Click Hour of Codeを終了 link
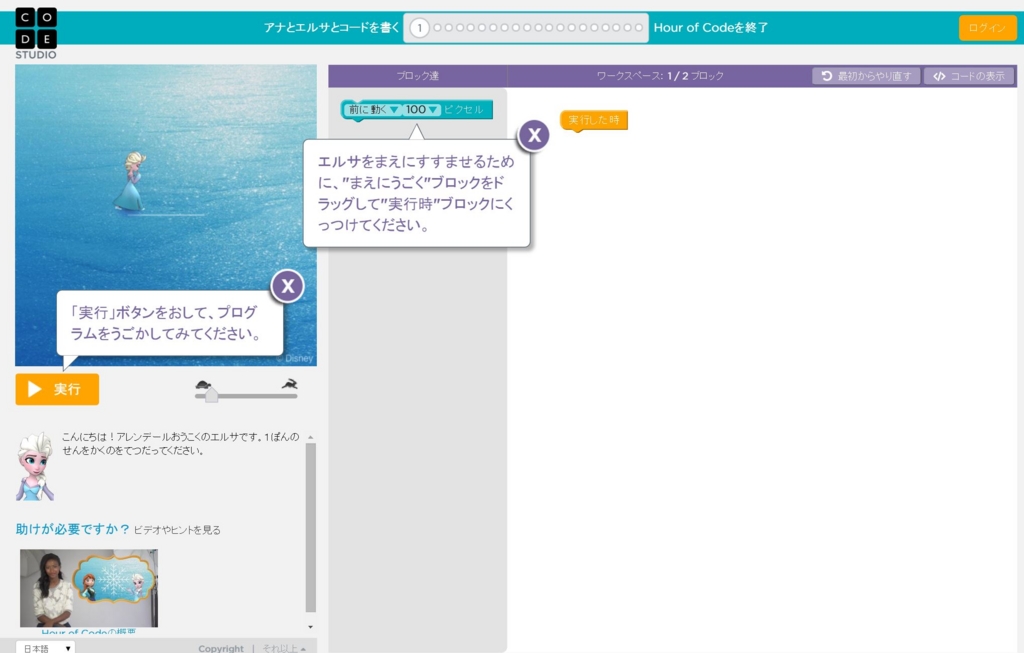1024x653 pixels. (x=711, y=27)
